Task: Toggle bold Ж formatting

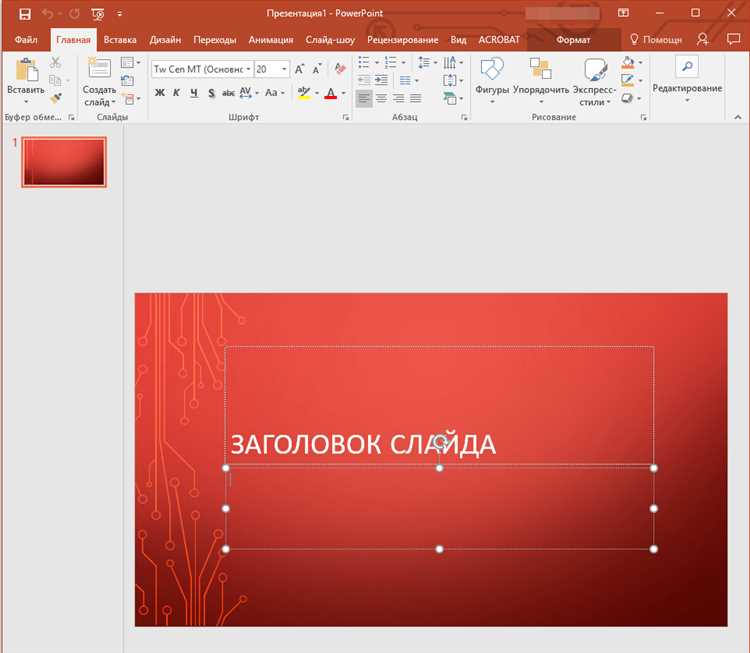Action: pos(160,93)
